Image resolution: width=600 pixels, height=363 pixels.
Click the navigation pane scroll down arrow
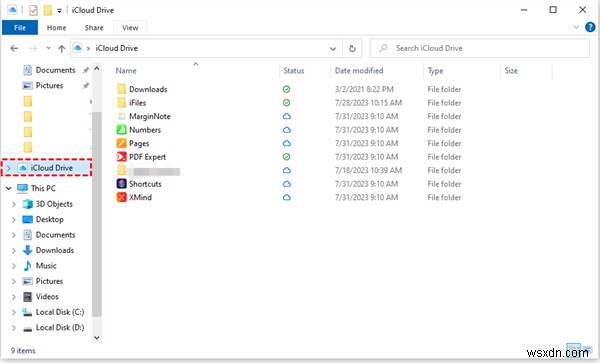(x=97, y=338)
